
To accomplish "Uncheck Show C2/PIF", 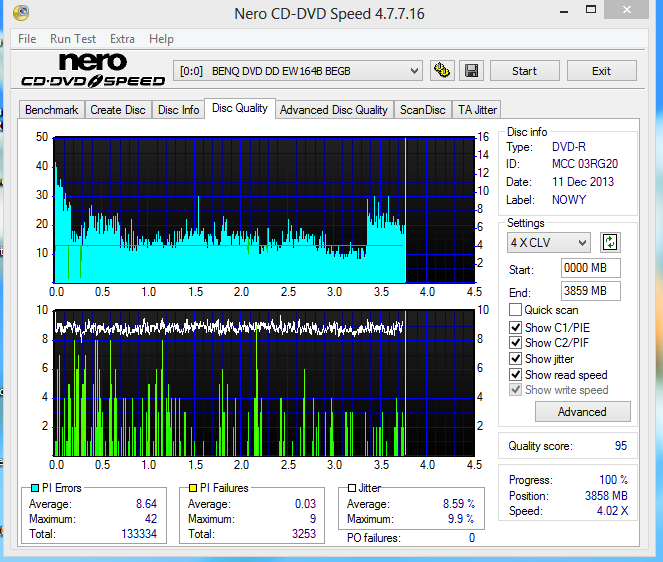I will 515,343.
